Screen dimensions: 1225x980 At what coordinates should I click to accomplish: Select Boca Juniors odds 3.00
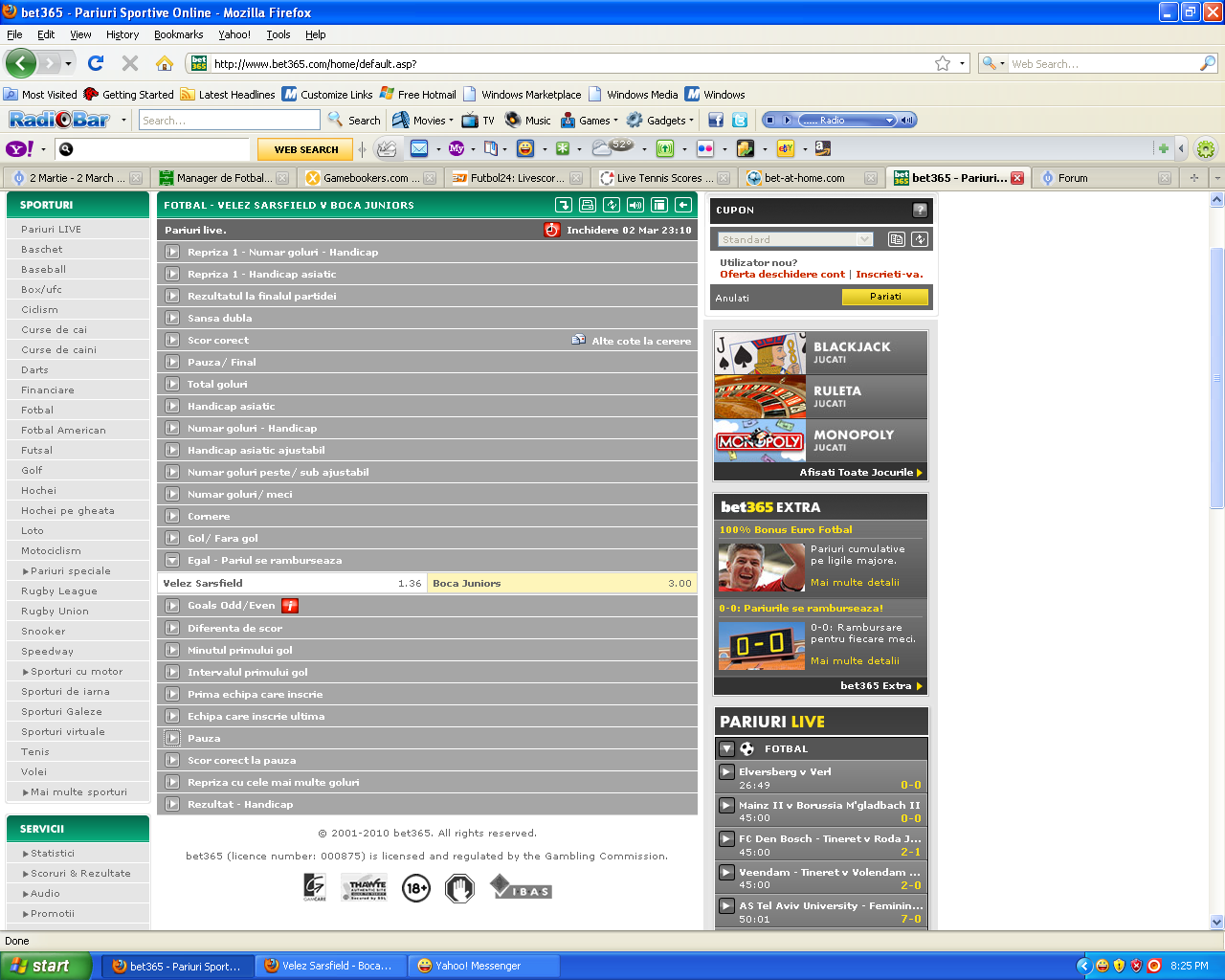click(562, 583)
